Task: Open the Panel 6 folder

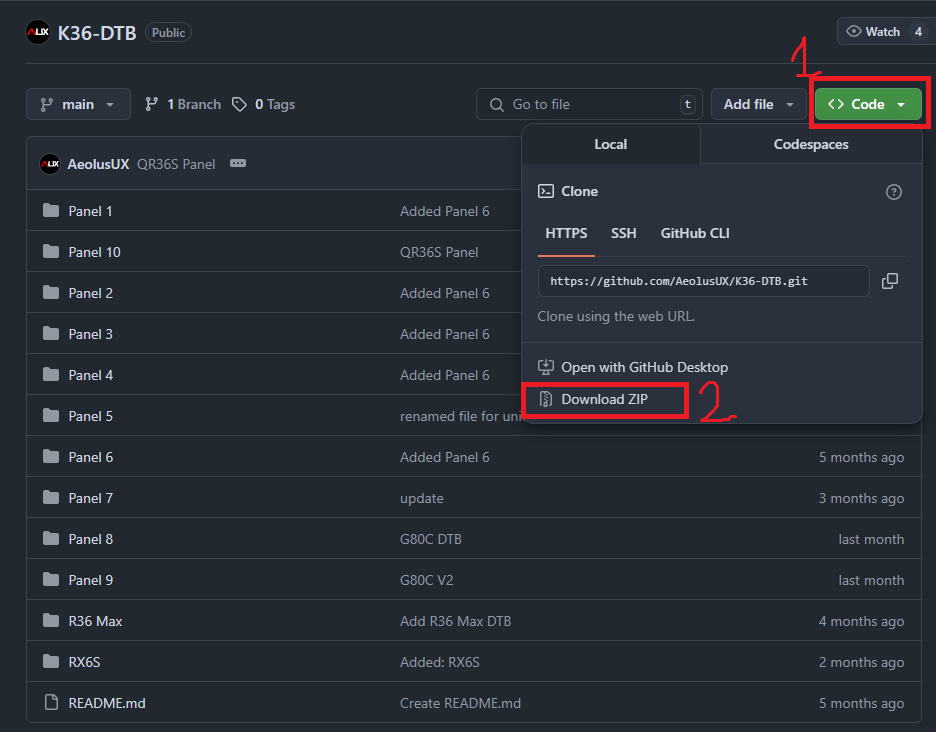Action: (90, 457)
